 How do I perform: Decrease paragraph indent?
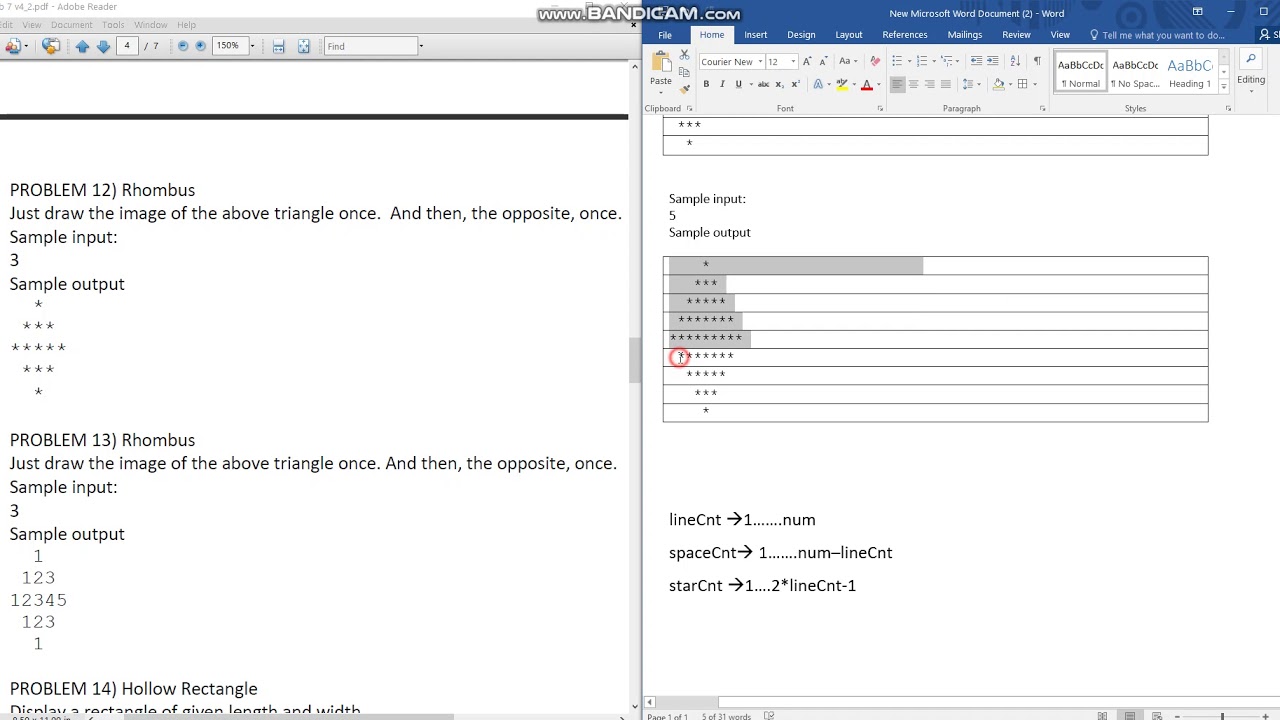click(976, 62)
